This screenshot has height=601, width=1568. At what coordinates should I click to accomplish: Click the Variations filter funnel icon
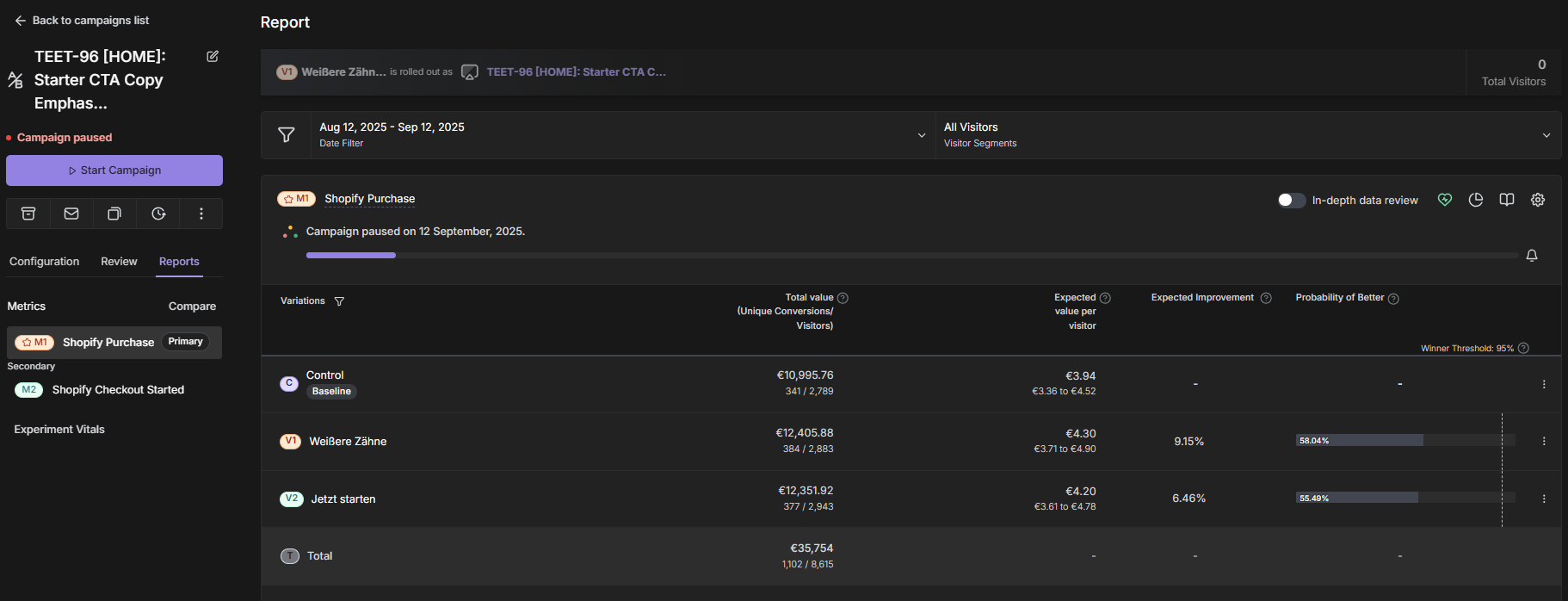click(x=339, y=301)
